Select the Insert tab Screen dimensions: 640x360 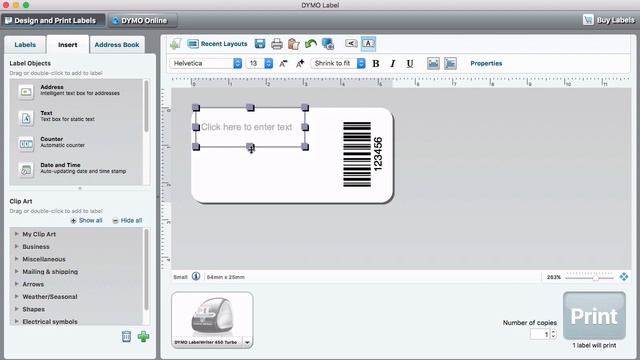click(68, 44)
